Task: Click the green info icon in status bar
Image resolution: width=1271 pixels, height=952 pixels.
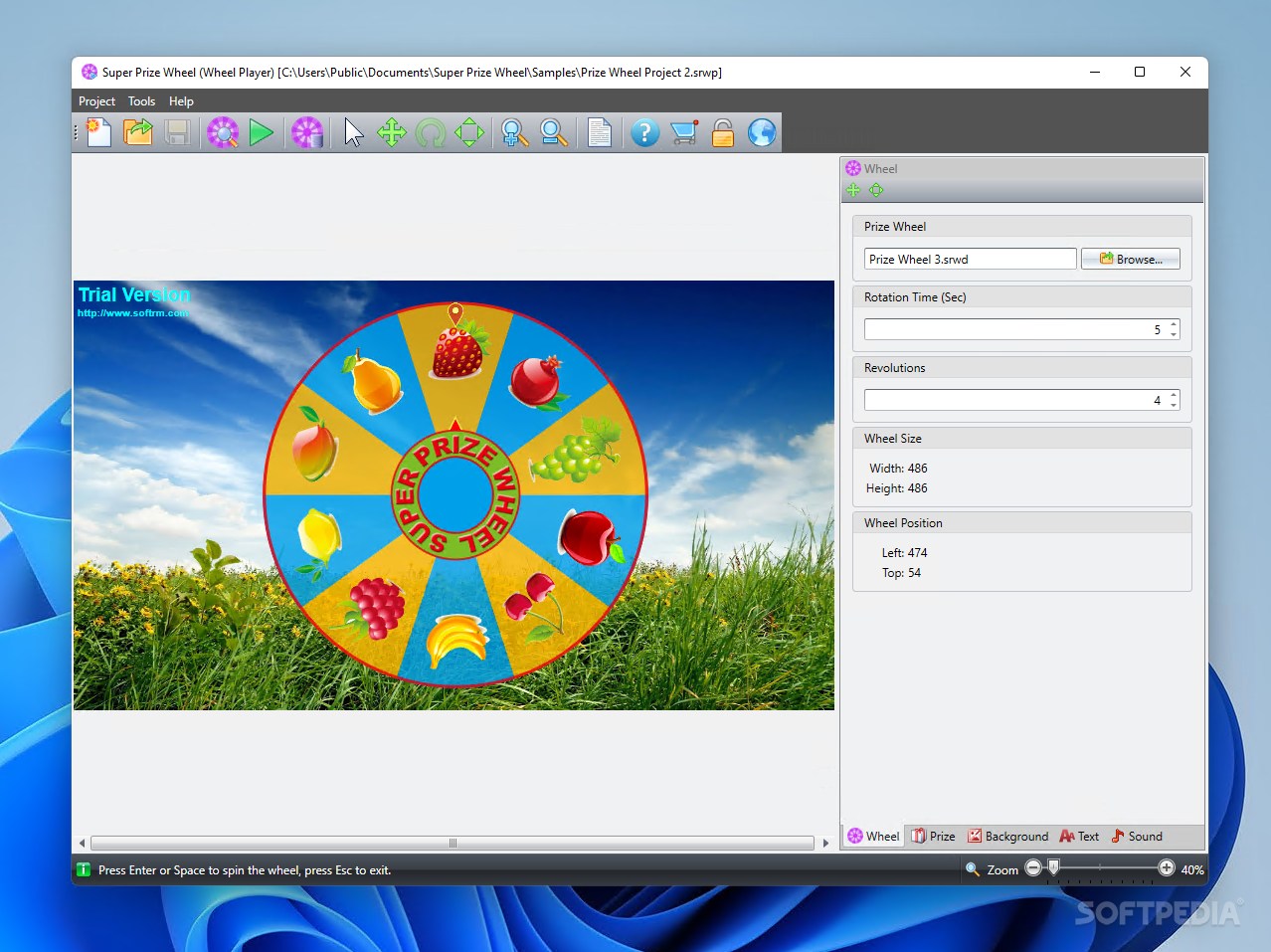Action: tap(84, 869)
